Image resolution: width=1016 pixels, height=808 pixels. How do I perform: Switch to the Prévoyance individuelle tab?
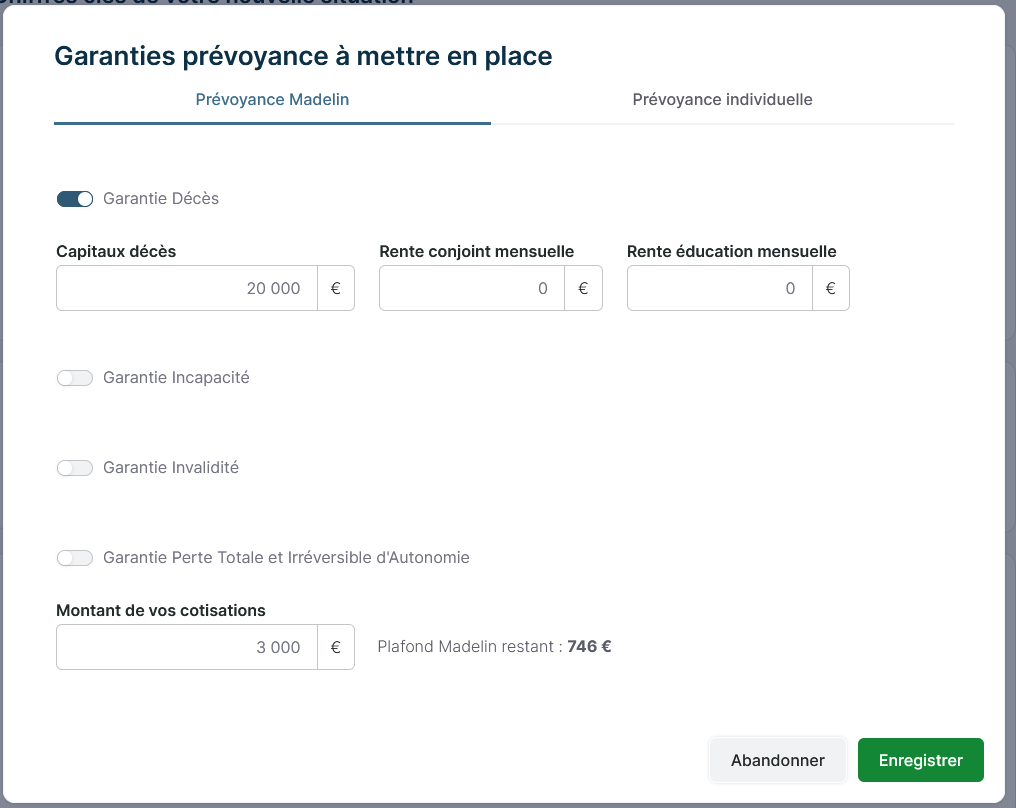(722, 100)
